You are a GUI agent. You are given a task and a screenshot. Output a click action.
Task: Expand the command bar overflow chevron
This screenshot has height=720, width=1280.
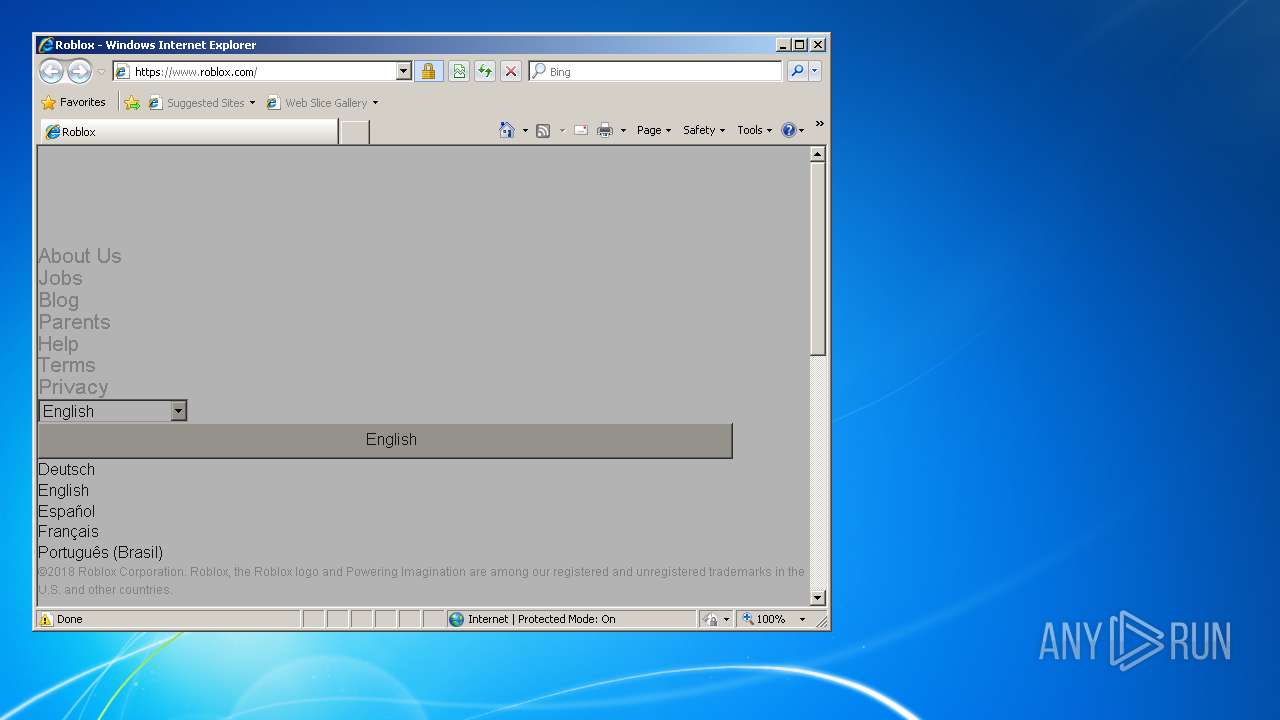click(820, 124)
